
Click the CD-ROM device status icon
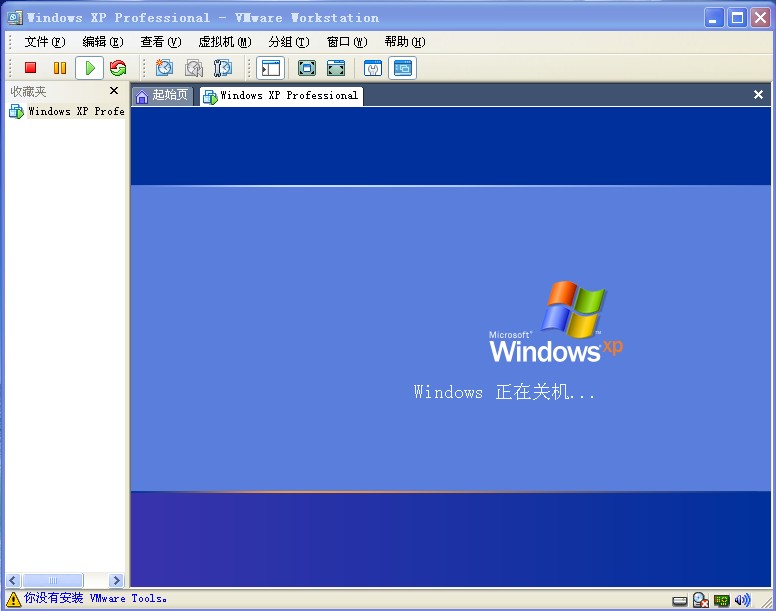pyautogui.click(x=701, y=600)
